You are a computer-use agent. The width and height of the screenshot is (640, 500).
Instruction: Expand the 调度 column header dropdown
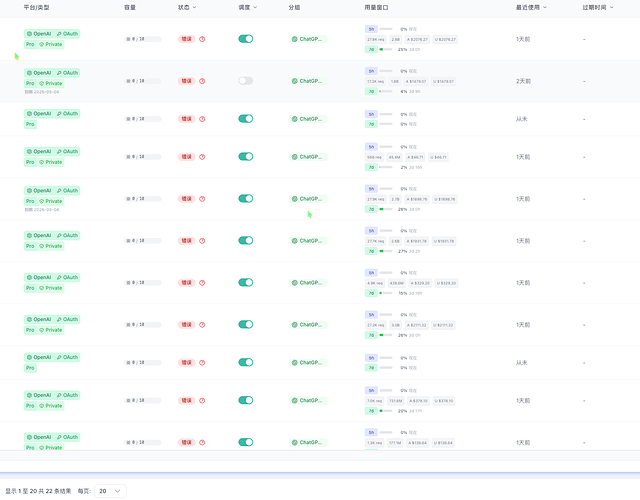[x=255, y=7]
